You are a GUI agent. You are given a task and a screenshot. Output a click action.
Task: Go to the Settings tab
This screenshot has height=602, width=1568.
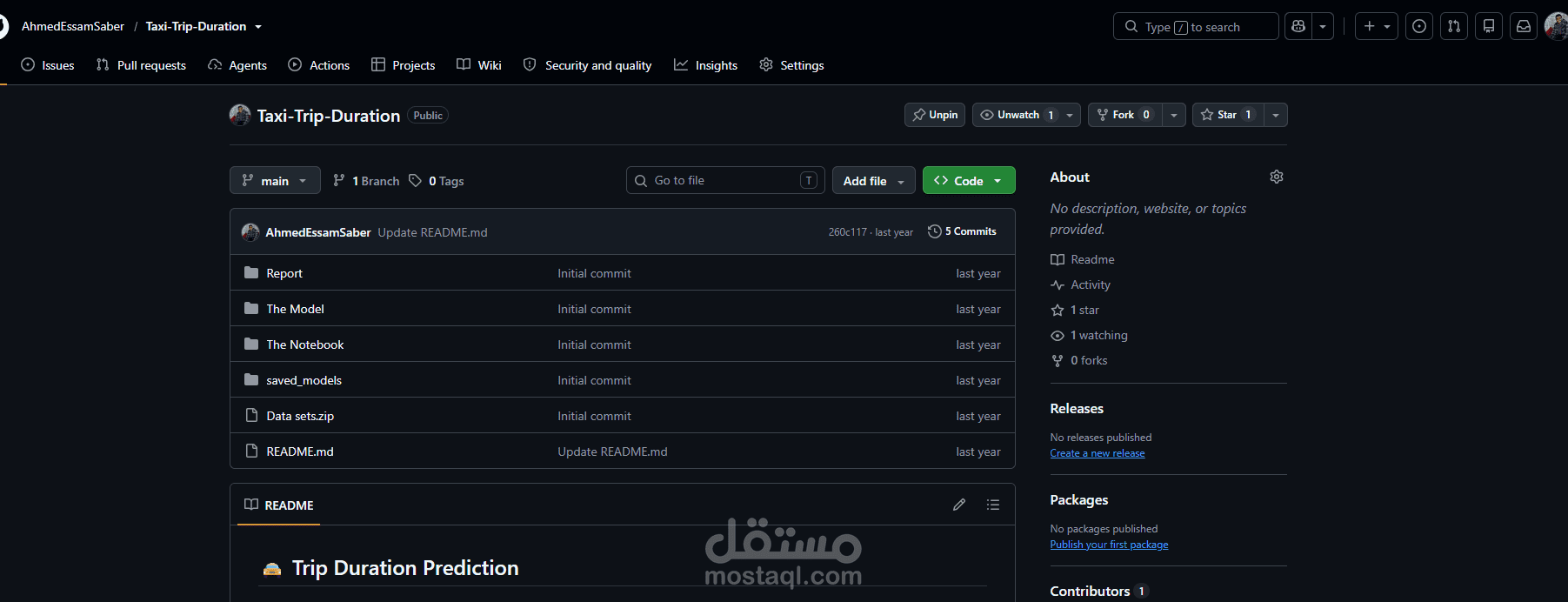791,65
